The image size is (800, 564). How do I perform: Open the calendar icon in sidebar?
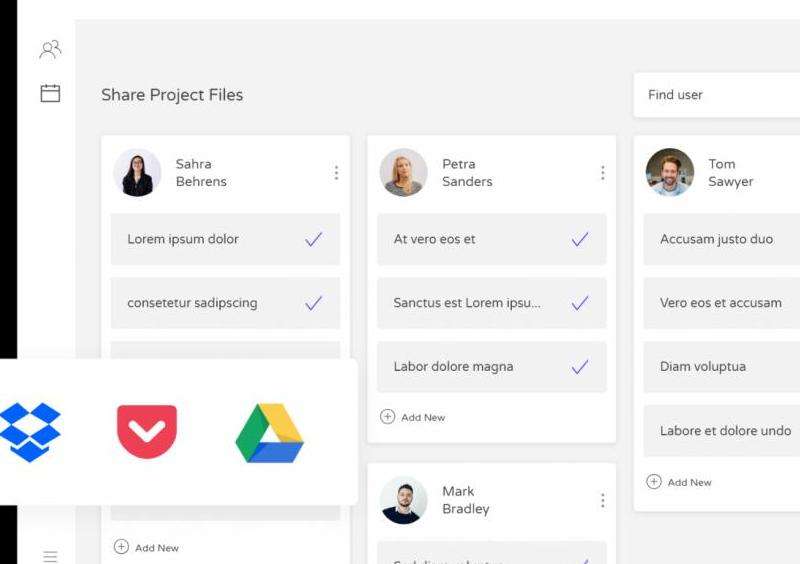pyautogui.click(x=50, y=93)
